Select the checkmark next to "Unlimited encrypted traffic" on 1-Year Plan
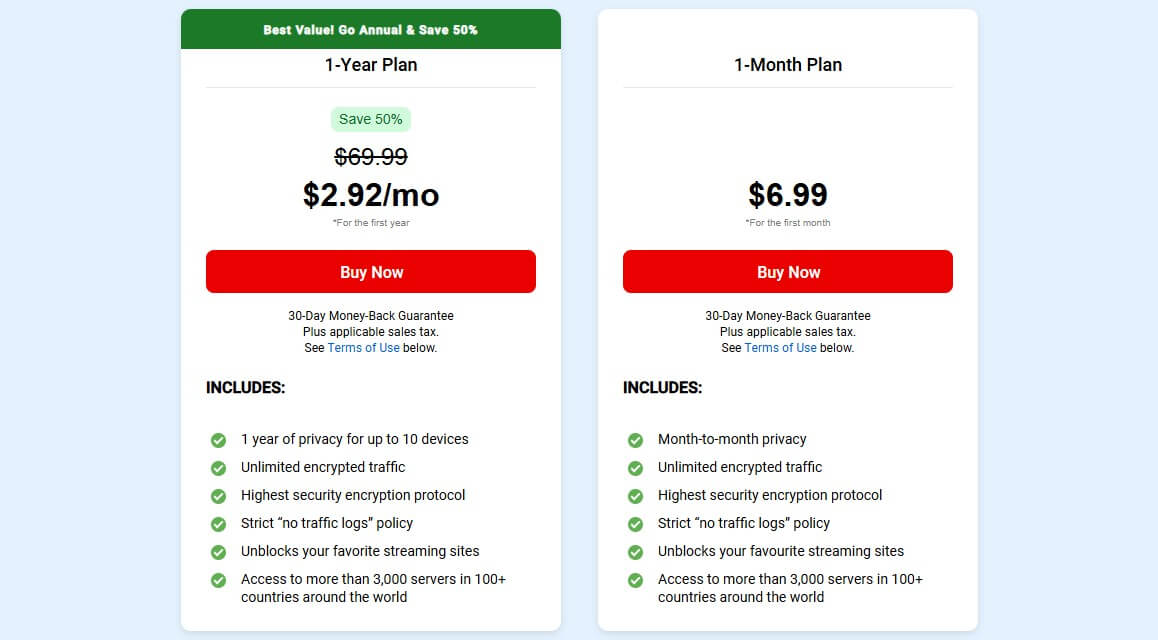Image resolution: width=1158 pixels, height=640 pixels. [219, 467]
